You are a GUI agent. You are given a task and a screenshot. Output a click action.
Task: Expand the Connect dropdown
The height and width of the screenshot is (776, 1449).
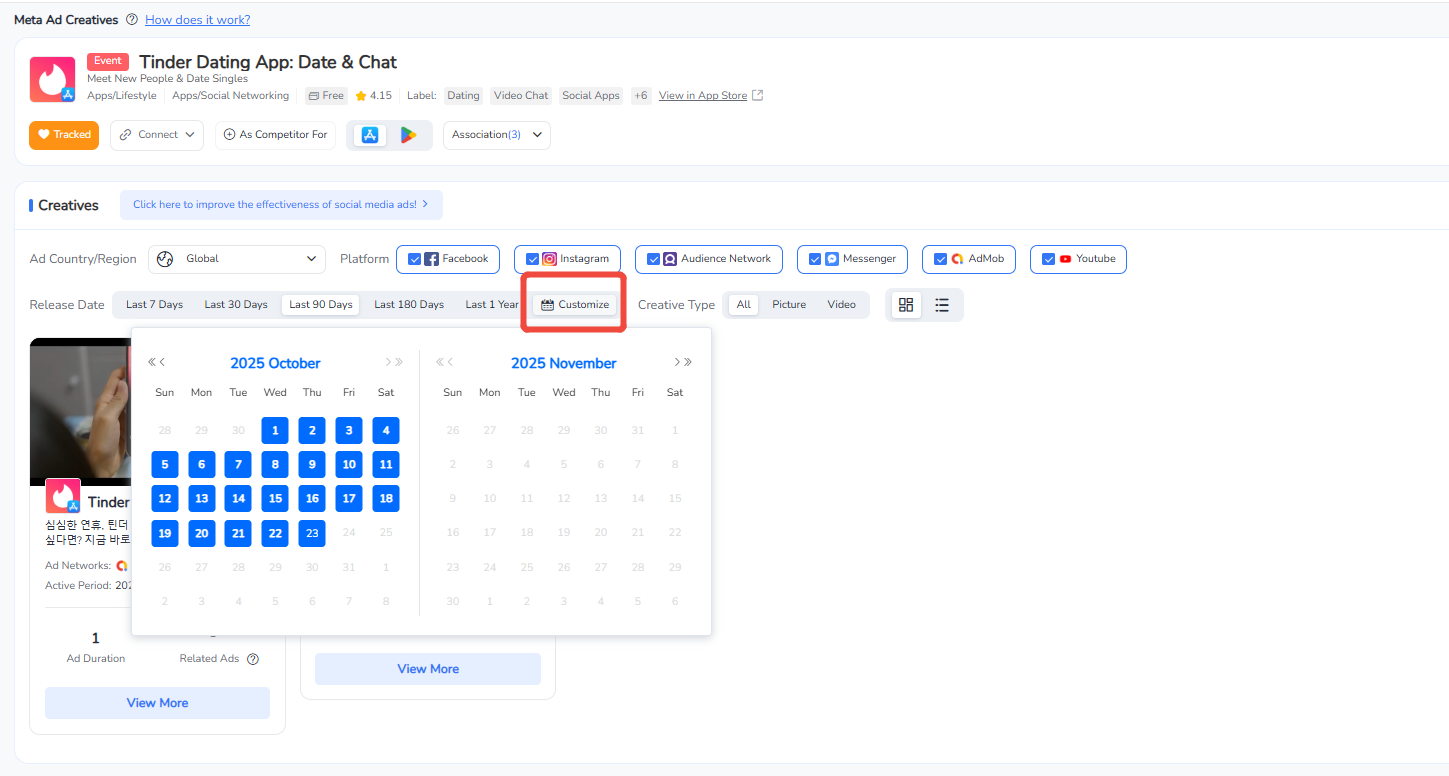click(x=157, y=135)
